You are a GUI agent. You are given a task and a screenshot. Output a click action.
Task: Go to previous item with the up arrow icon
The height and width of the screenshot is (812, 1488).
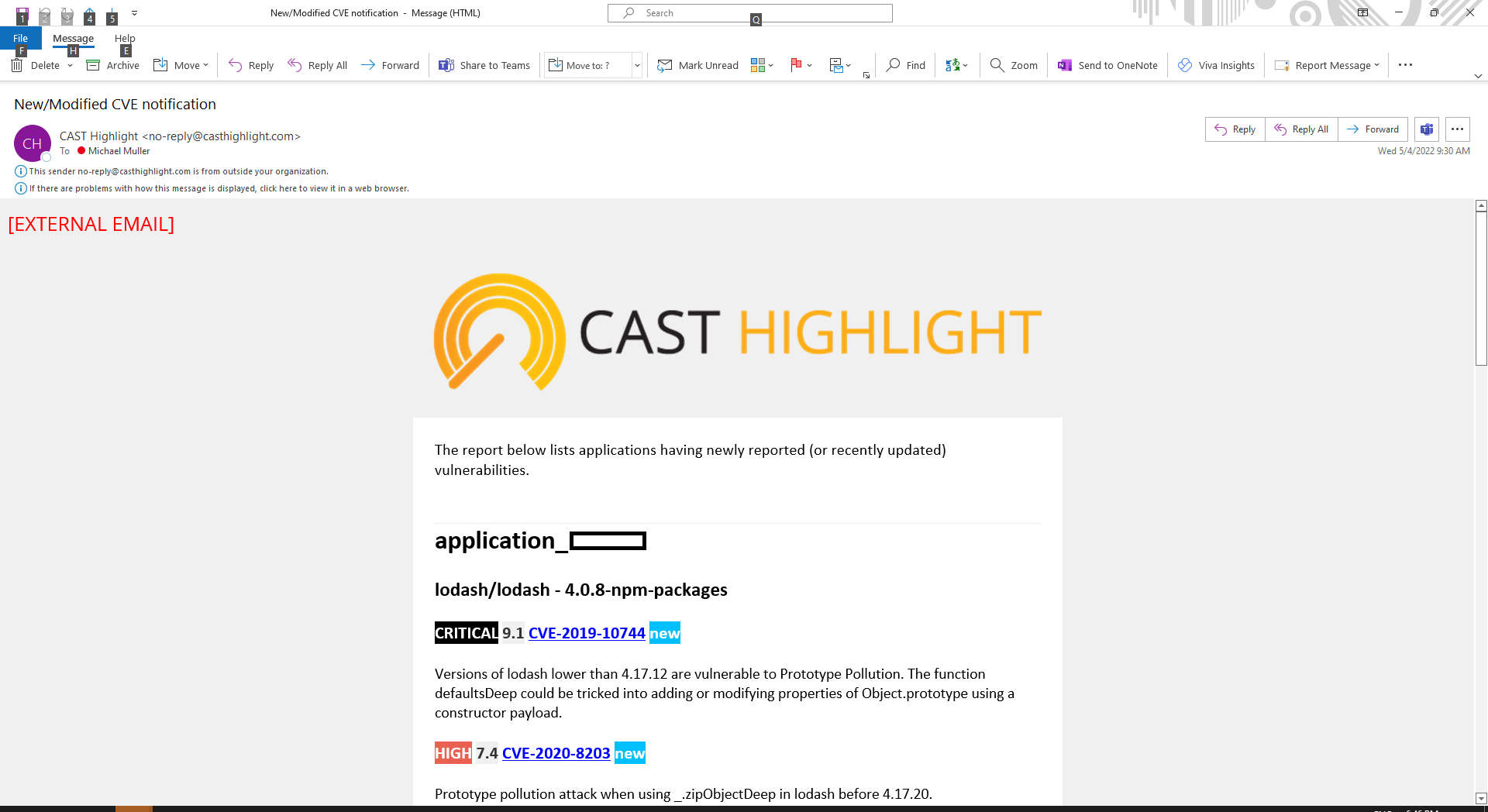click(90, 14)
